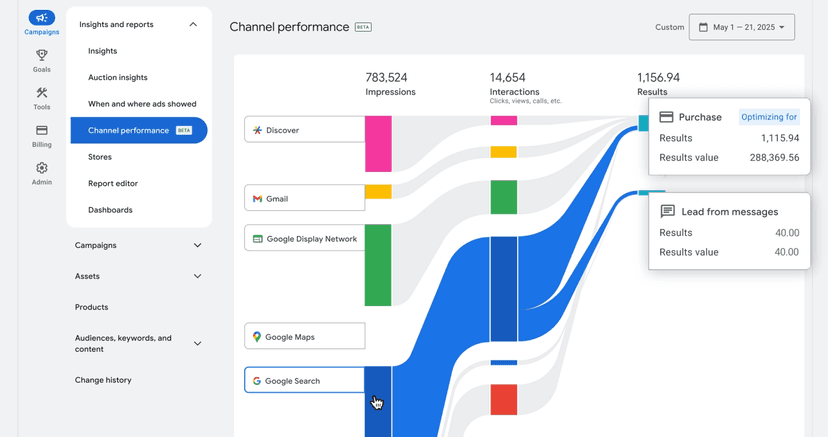
Task: Click the 14,654 interactions value
Action: (507, 78)
